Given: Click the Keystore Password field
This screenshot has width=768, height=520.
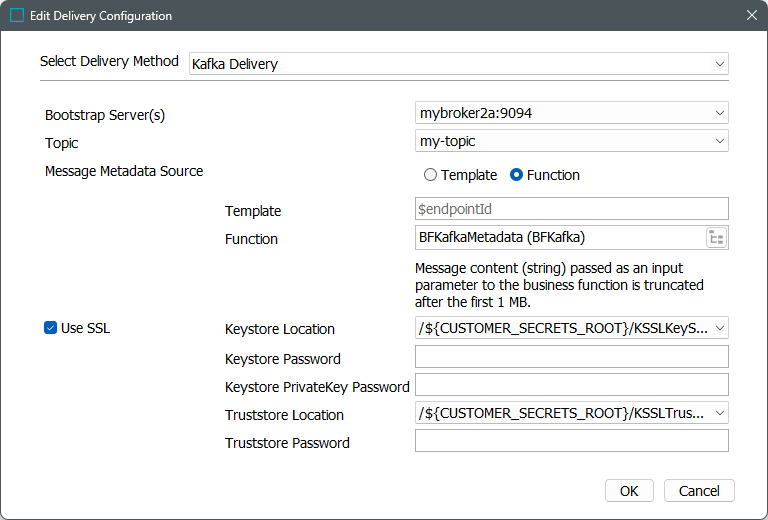Looking at the screenshot, I should click(571, 357).
